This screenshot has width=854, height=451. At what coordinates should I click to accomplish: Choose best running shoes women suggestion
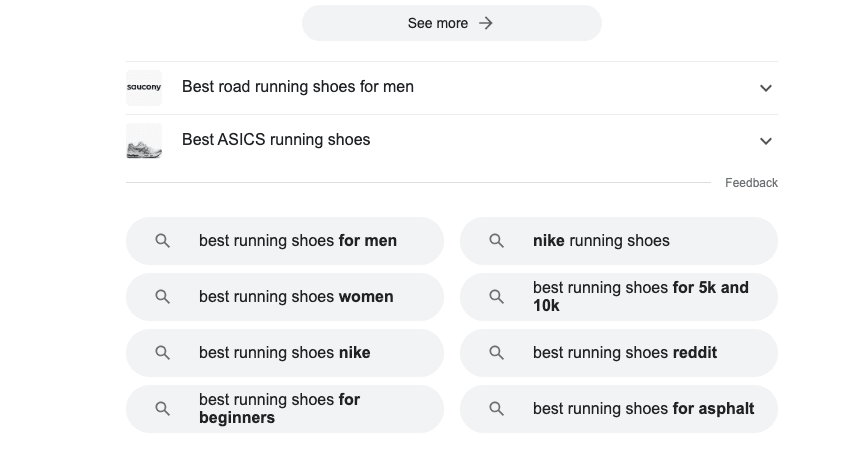pos(285,297)
